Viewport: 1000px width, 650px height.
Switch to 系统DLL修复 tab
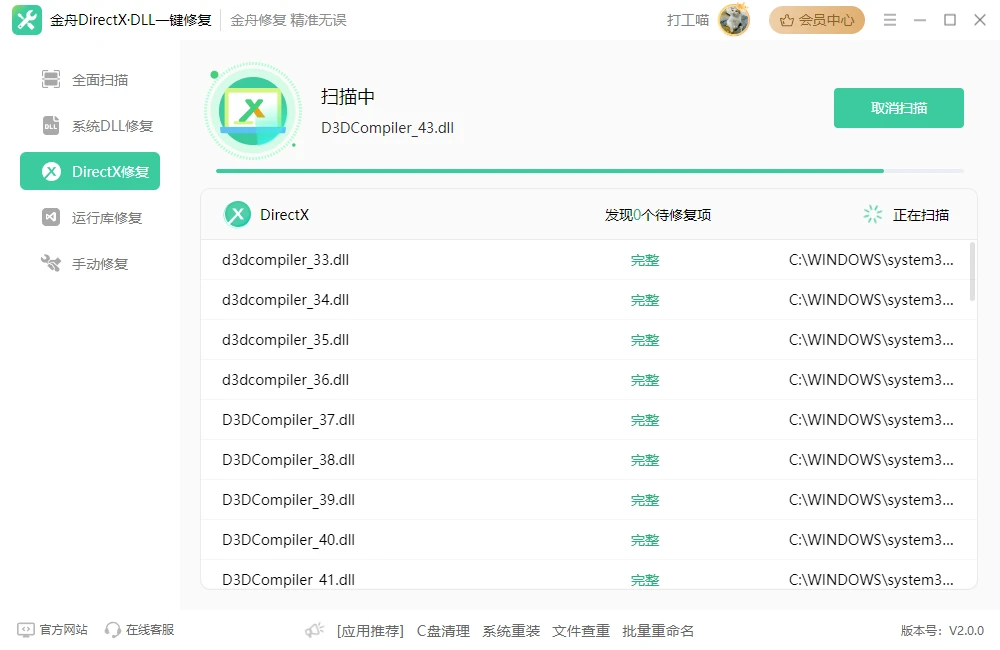pos(90,126)
